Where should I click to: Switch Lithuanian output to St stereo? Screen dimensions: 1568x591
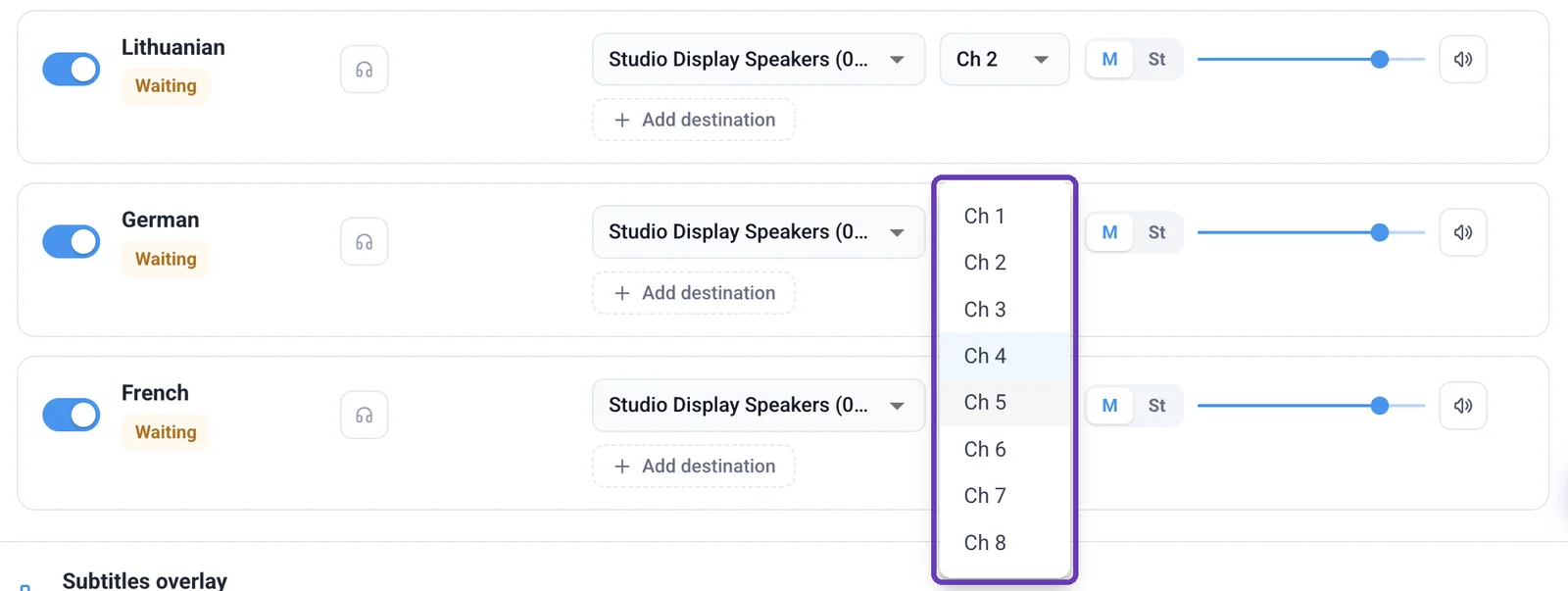pos(1157,60)
